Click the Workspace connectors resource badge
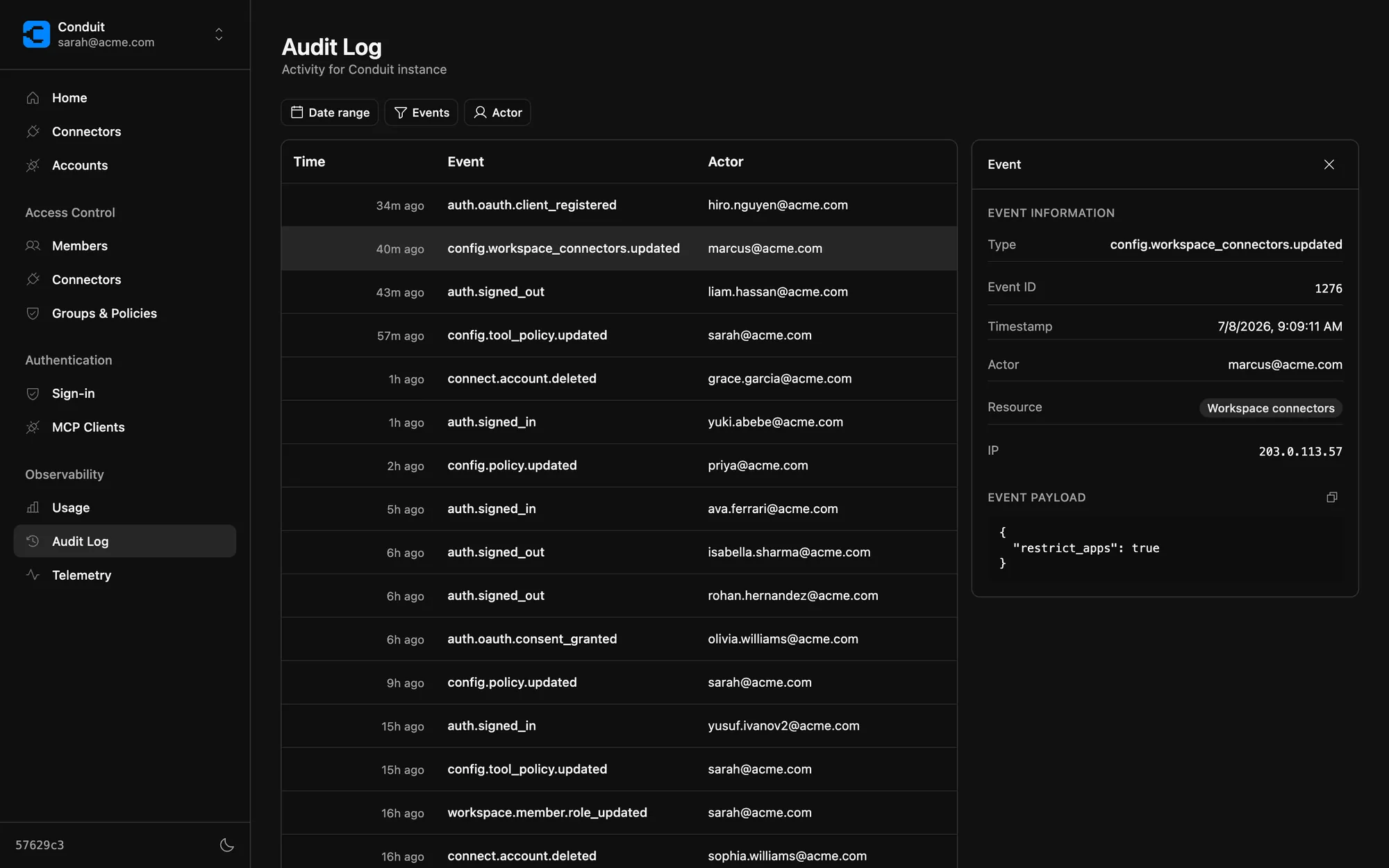The image size is (1389, 868). (1270, 408)
